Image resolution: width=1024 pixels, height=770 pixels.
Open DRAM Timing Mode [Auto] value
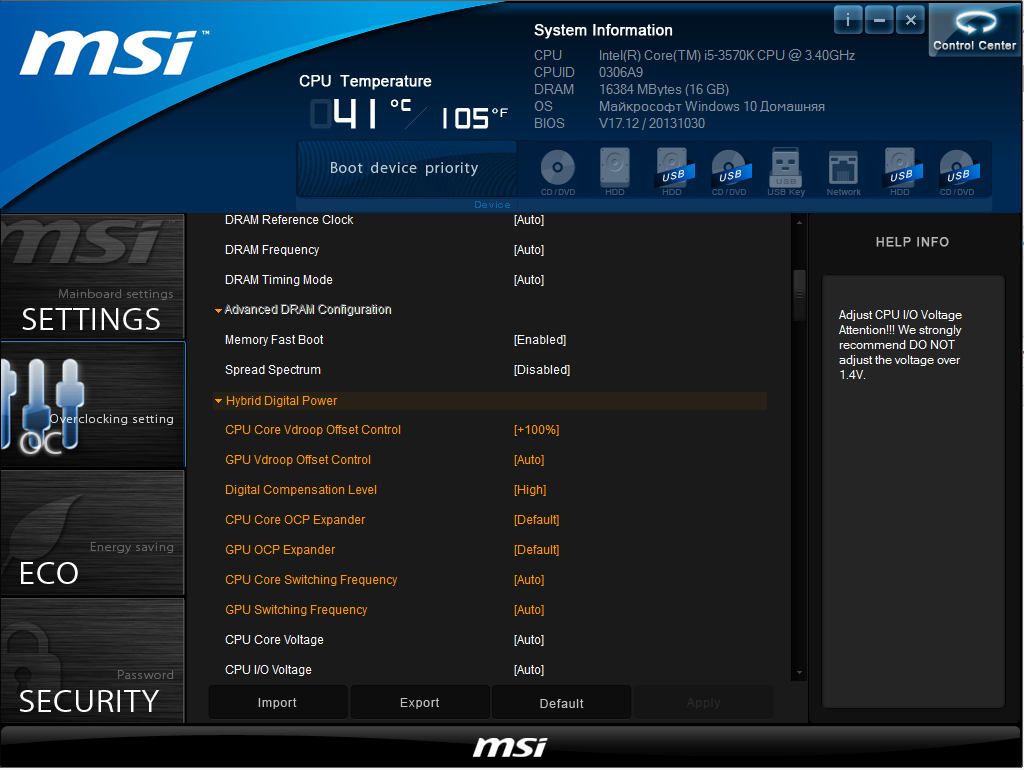(x=529, y=280)
